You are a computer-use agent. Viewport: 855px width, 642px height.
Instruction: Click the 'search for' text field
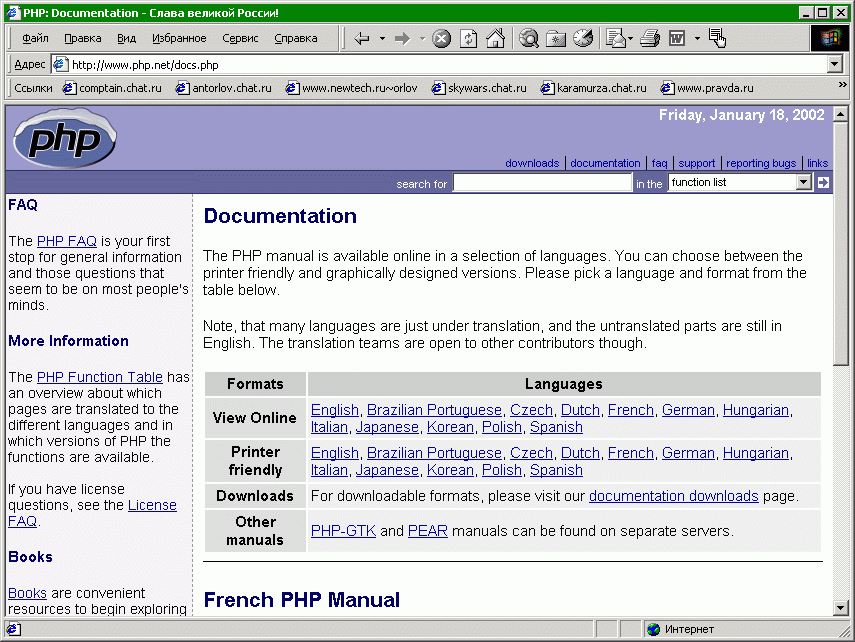click(542, 182)
